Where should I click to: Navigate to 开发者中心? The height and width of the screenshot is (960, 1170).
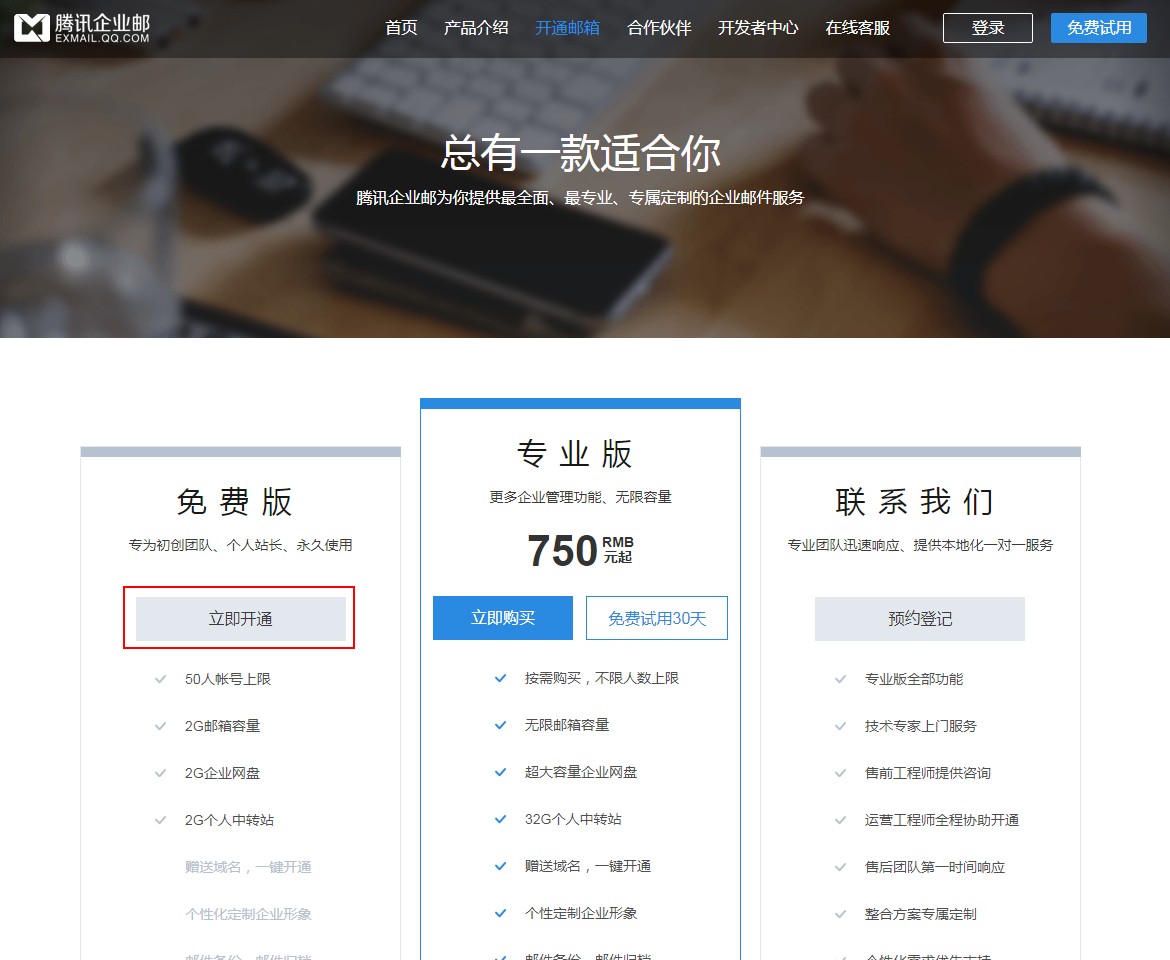pos(758,28)
